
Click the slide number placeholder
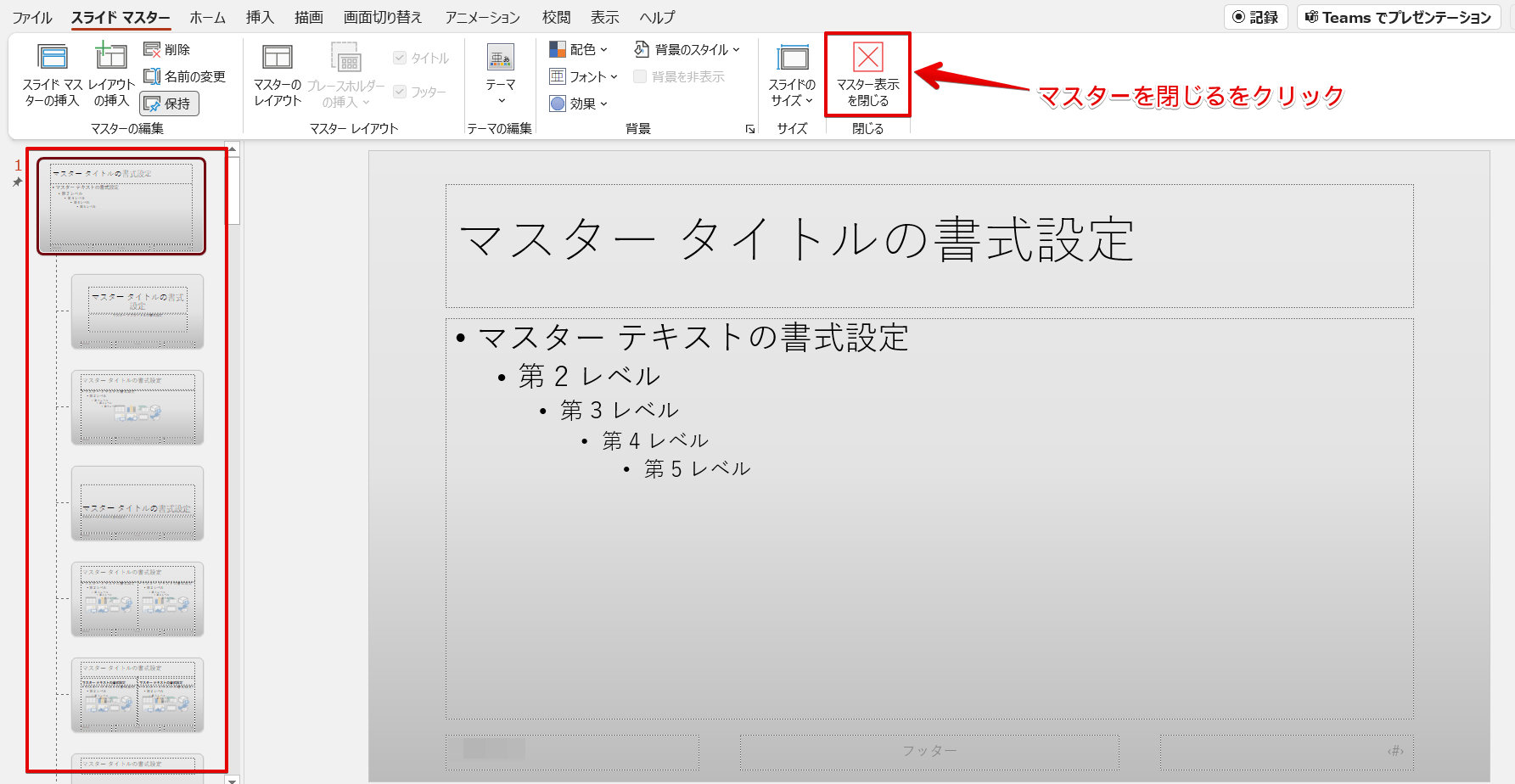pos(1287,752)
